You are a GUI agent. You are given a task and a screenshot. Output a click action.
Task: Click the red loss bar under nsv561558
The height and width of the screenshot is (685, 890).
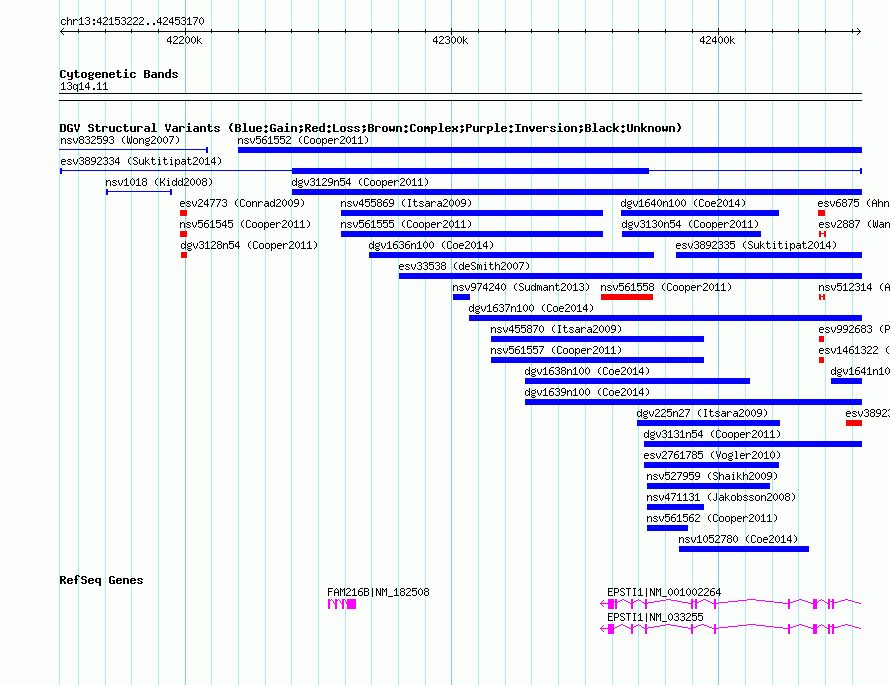(x=627, y=297)
